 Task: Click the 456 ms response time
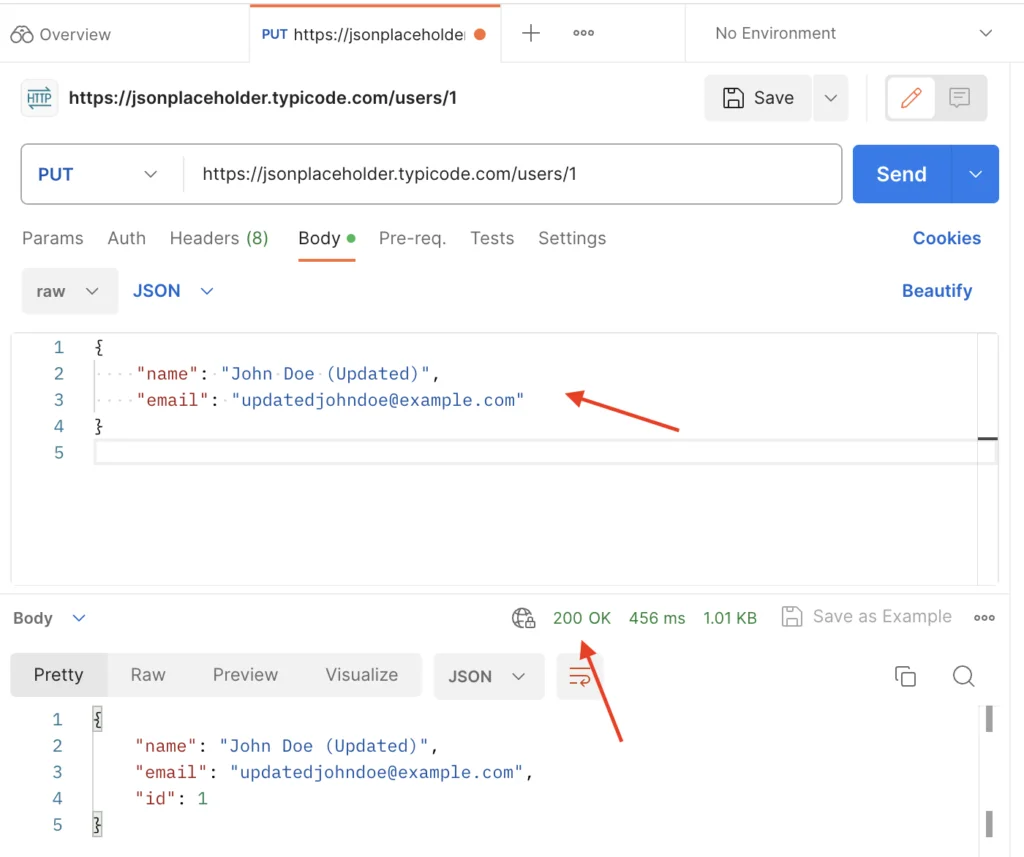[657, 618]
